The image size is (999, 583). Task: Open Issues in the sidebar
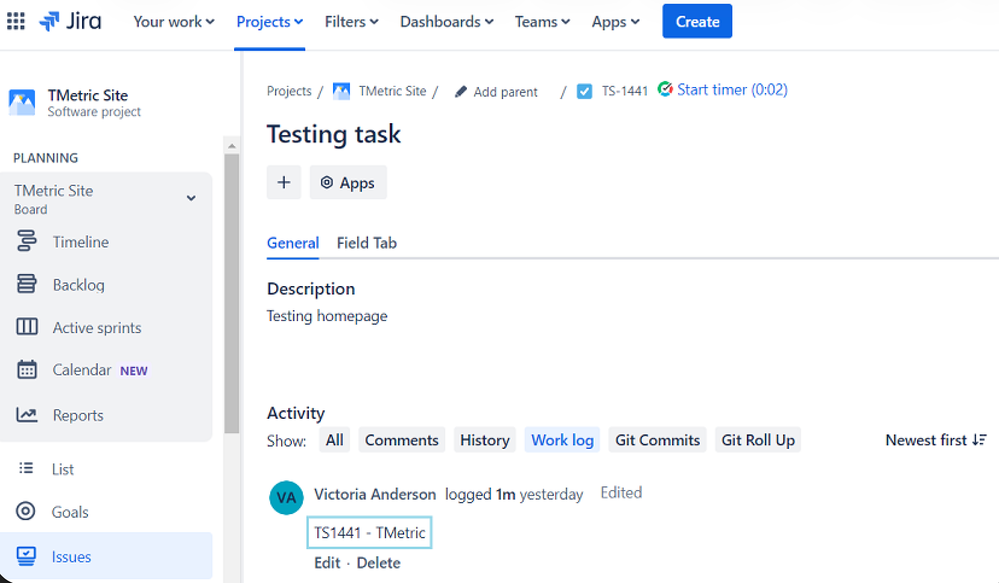(x=106, y=556)
